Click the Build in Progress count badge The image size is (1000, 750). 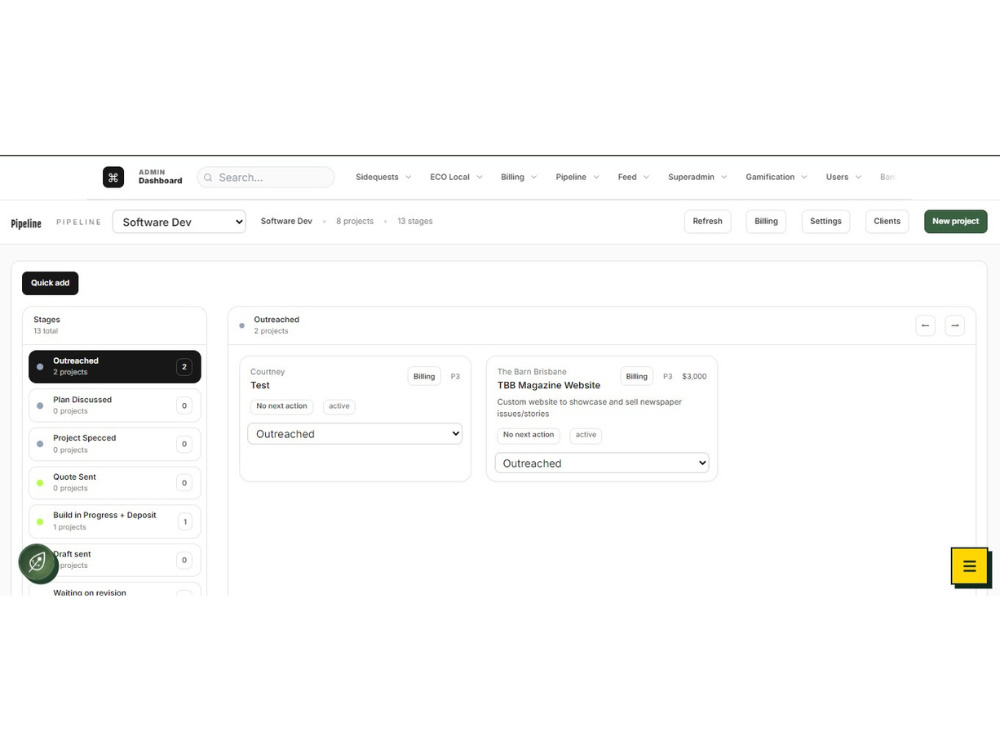click(x=185, y=522)
